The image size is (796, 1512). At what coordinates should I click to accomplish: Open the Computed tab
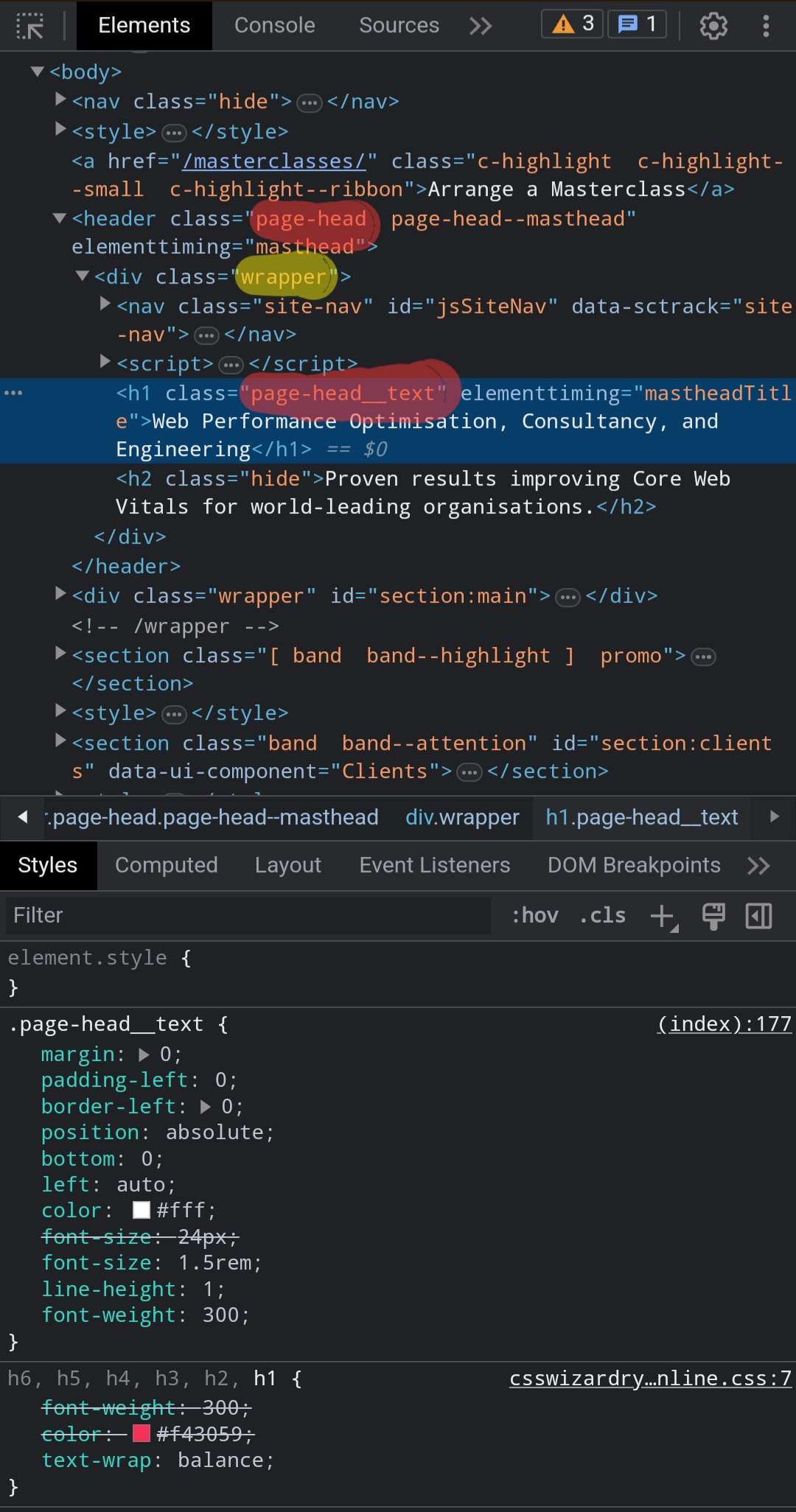tap(167, 865)
